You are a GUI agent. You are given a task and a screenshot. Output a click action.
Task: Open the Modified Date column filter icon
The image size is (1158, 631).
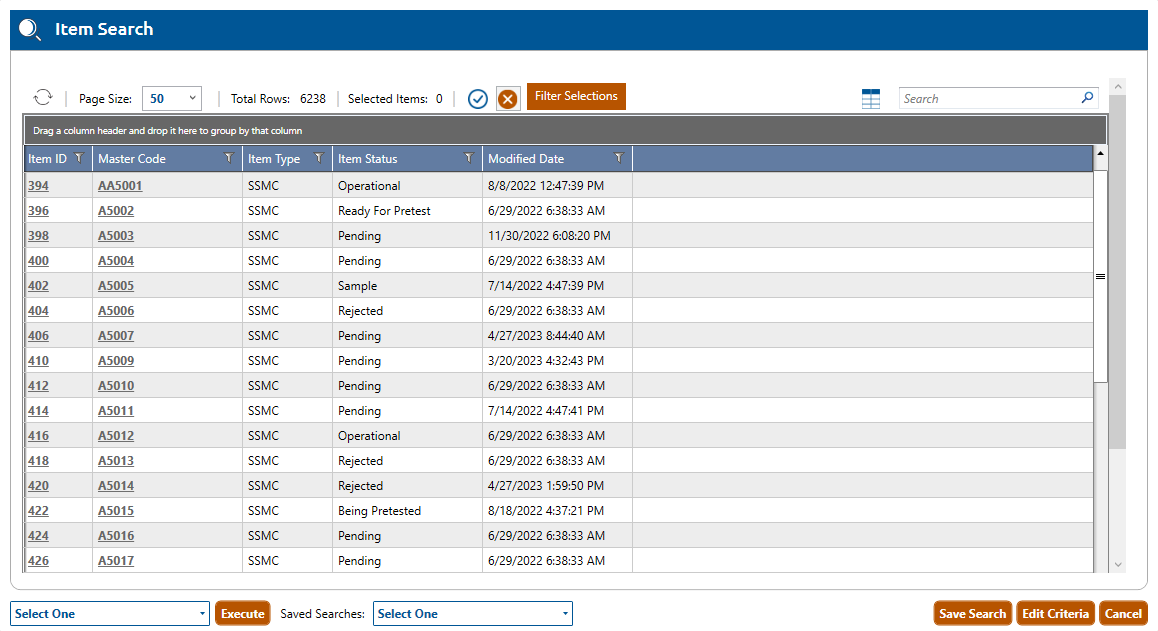(619, 158)
